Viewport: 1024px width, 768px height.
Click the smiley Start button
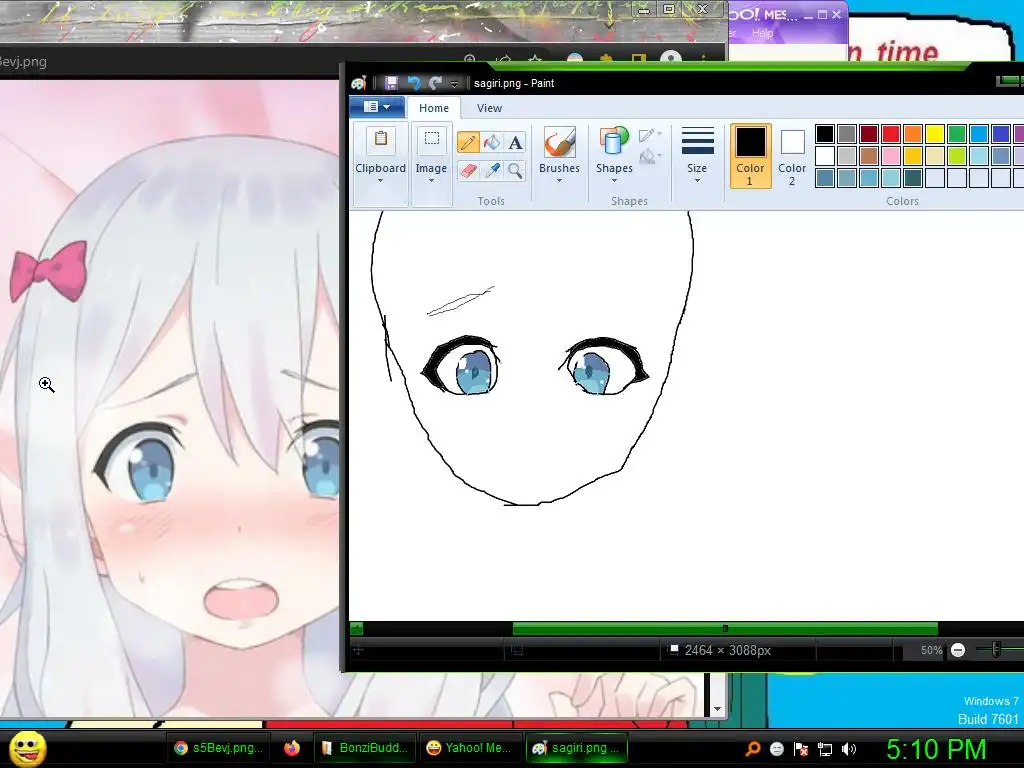coord(27,749)
